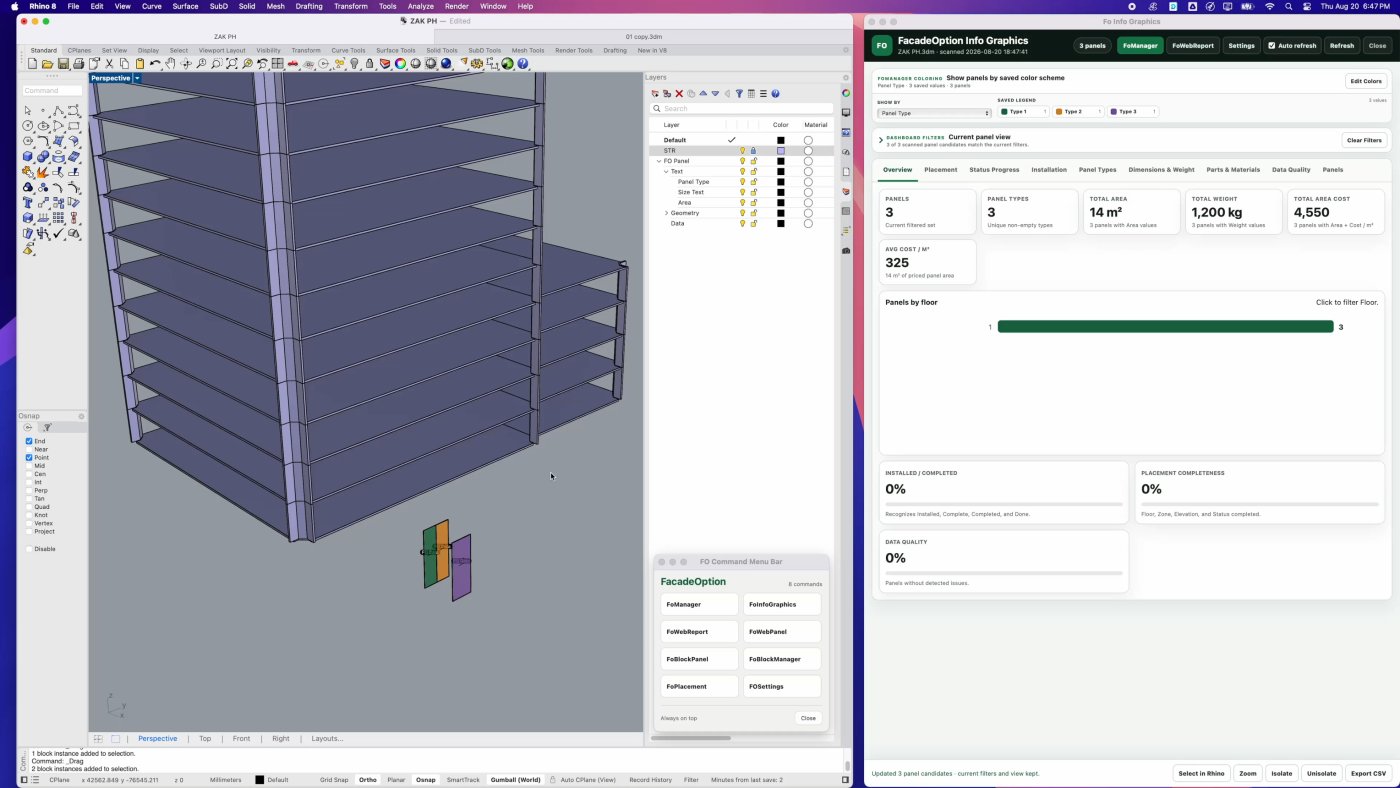1400x788 pixels.
Task: Enable the Mid osnap checkbox
Action: click(29, 466)
